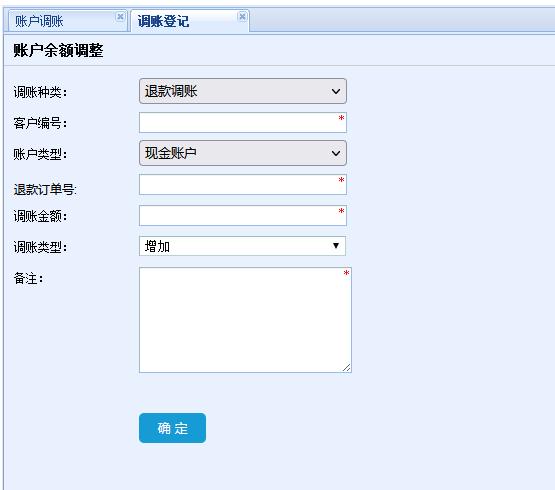555x490 pixels.
Task: Click the 账户余额调整 heading text
Action: click(x=58, y=50)
